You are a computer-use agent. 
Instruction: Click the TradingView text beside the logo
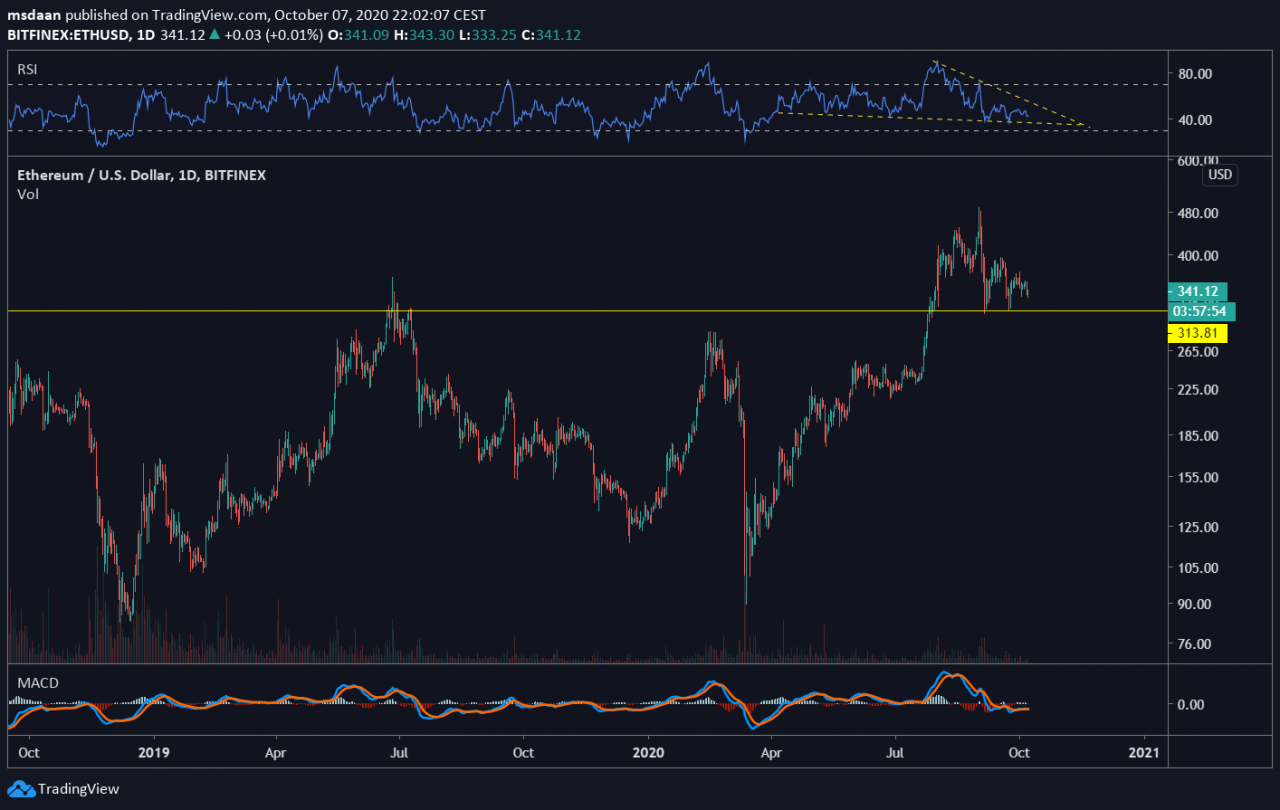point(78,789)
